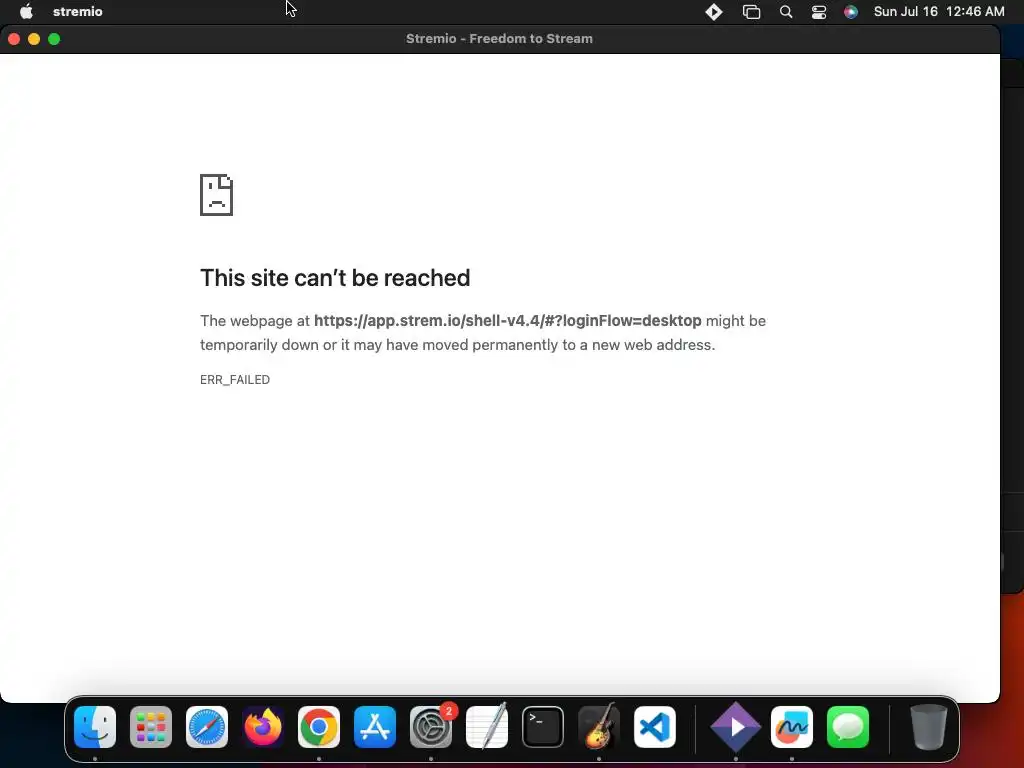Viewport: 1024px width, 768px height.
Task: Launch Safari from the Dock
Action: point(207,727)
